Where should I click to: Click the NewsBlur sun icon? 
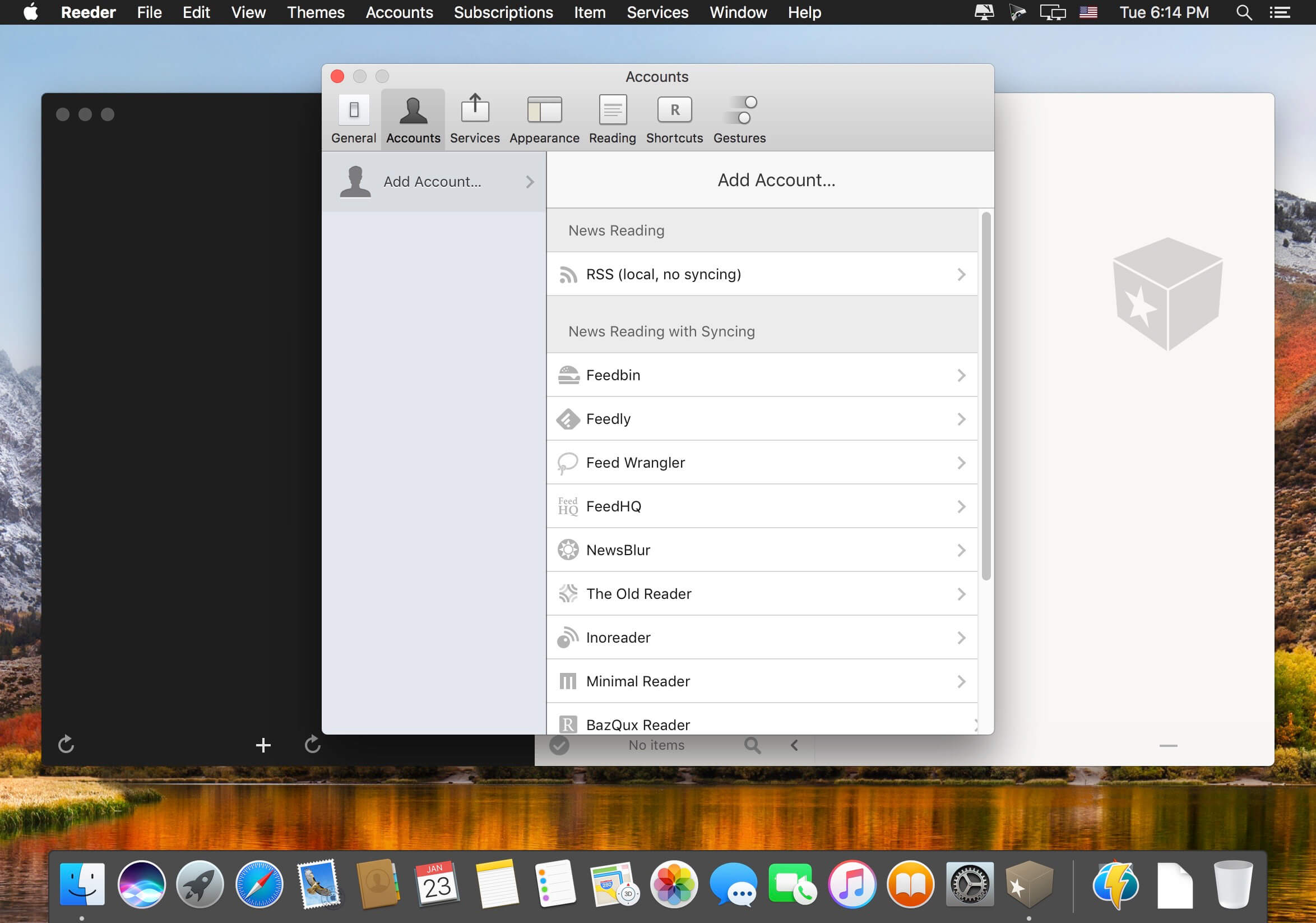point(567,550)
